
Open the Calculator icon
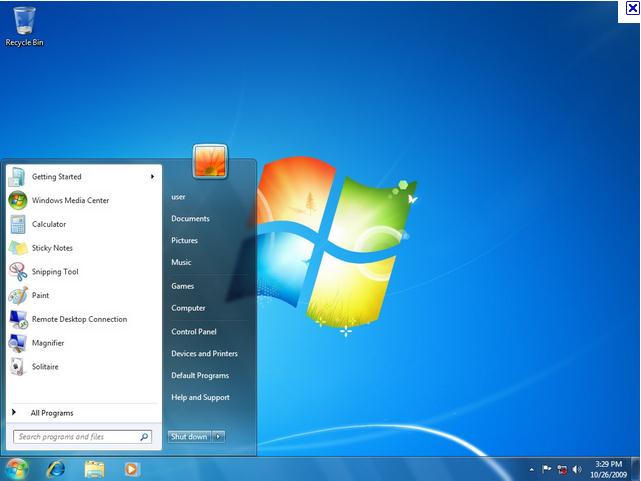pyautogui.click(x=18, y=224)
